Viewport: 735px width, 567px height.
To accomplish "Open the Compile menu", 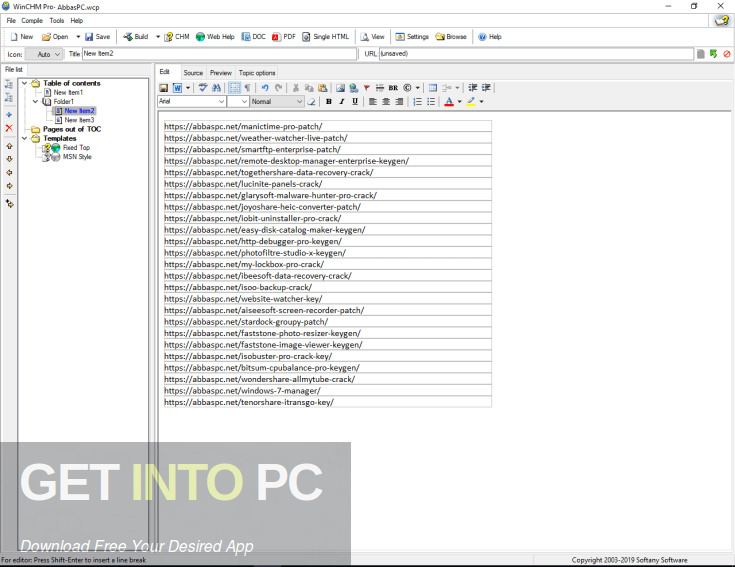I will click(x=32, y=21).
